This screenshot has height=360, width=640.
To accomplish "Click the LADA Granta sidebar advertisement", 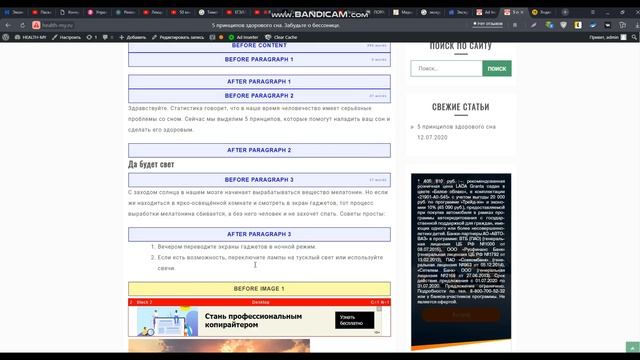I will click(x=461, y=261).
